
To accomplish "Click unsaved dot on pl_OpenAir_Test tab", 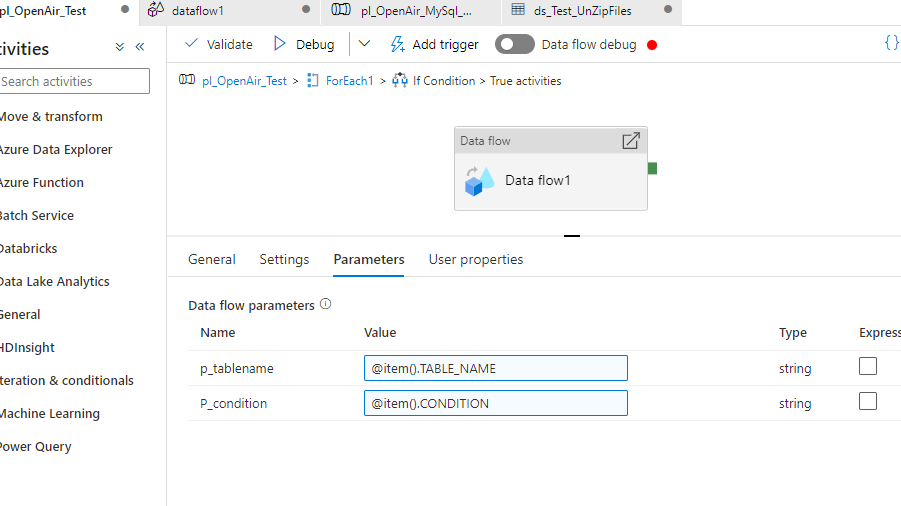I will 125,9.
